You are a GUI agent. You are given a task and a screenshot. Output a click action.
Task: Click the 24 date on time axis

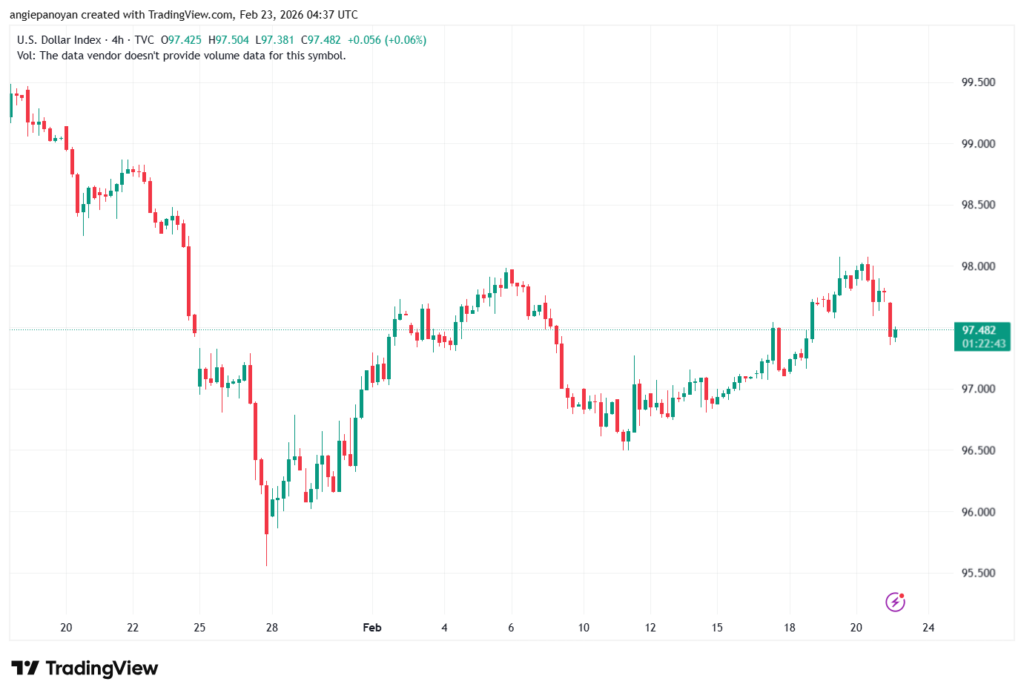tap(928, 627)
